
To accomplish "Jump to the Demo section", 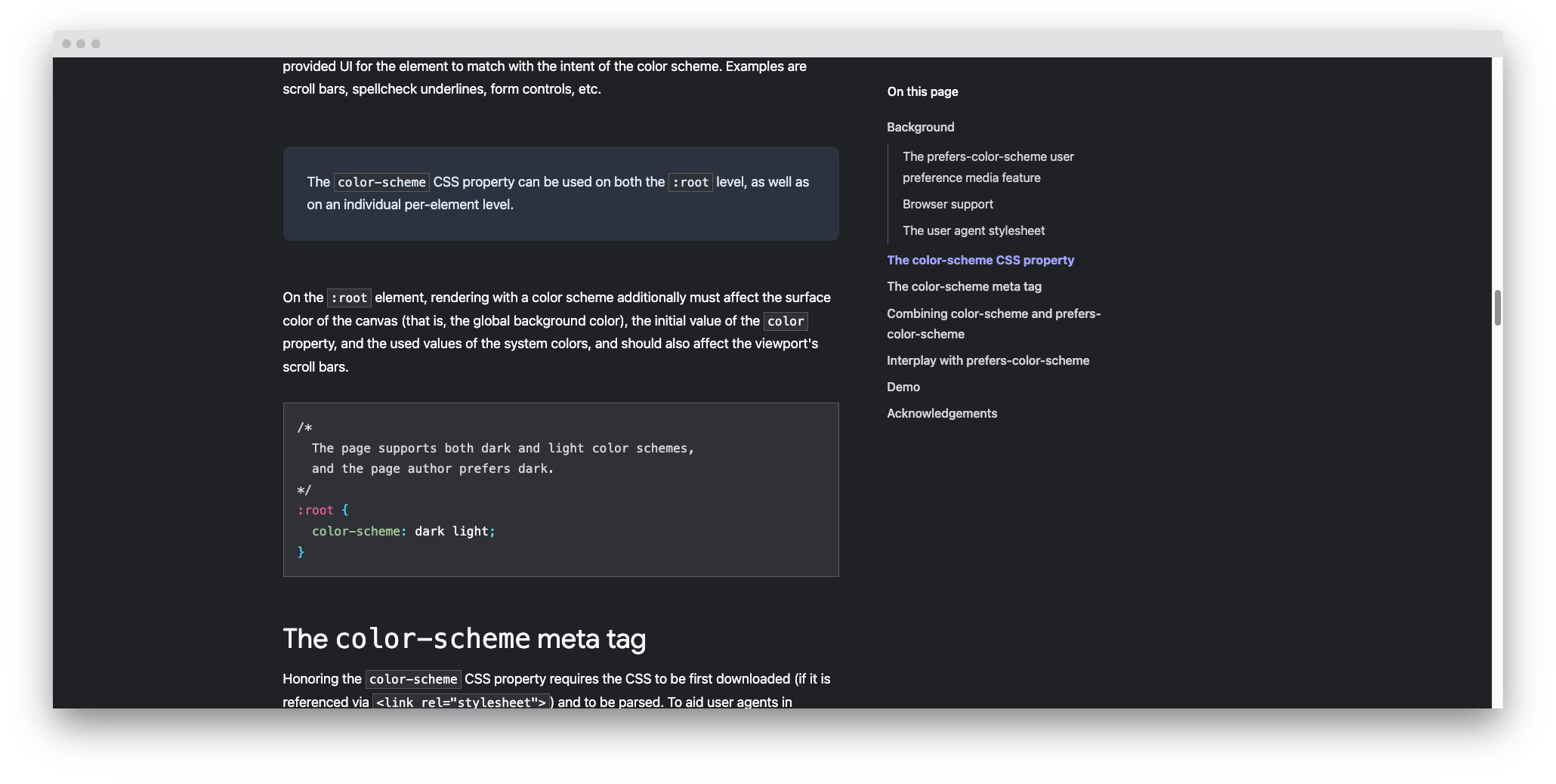I will [x=903, y=387].
